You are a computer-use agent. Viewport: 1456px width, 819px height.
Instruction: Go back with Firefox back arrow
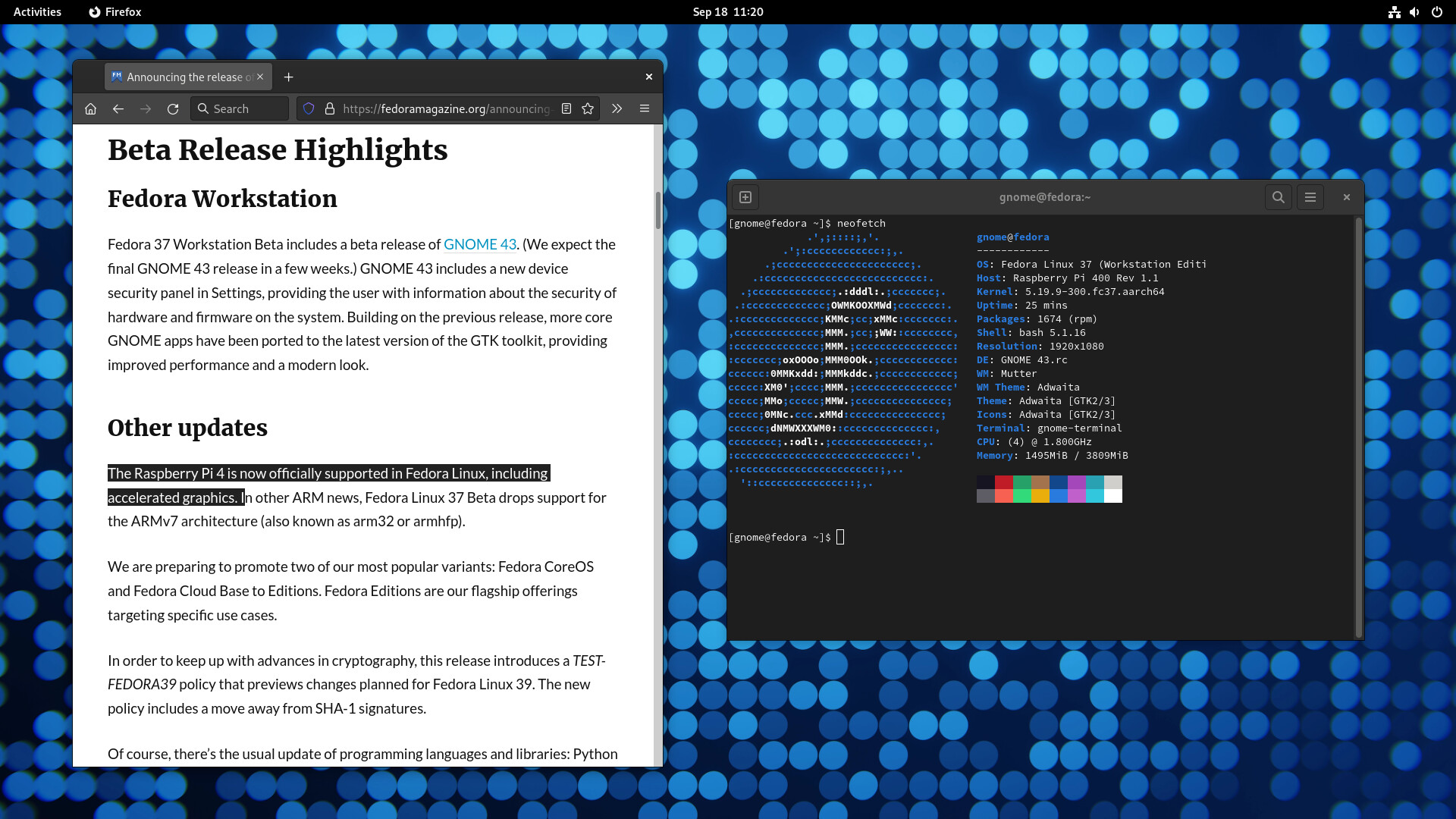coord(118,108)
